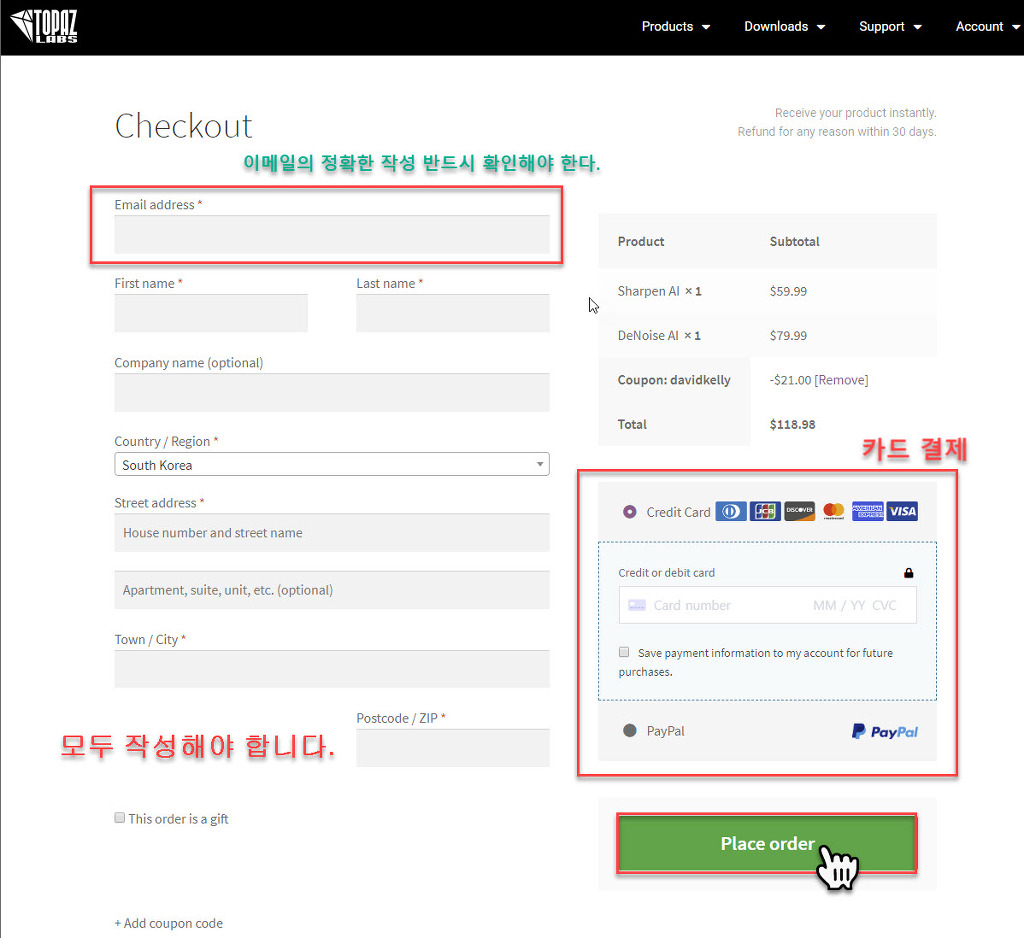Click the Topaz Labs logo
The height and width of the screenshot is (938, 1024).
pyautogui.click(x=44, y=26)
